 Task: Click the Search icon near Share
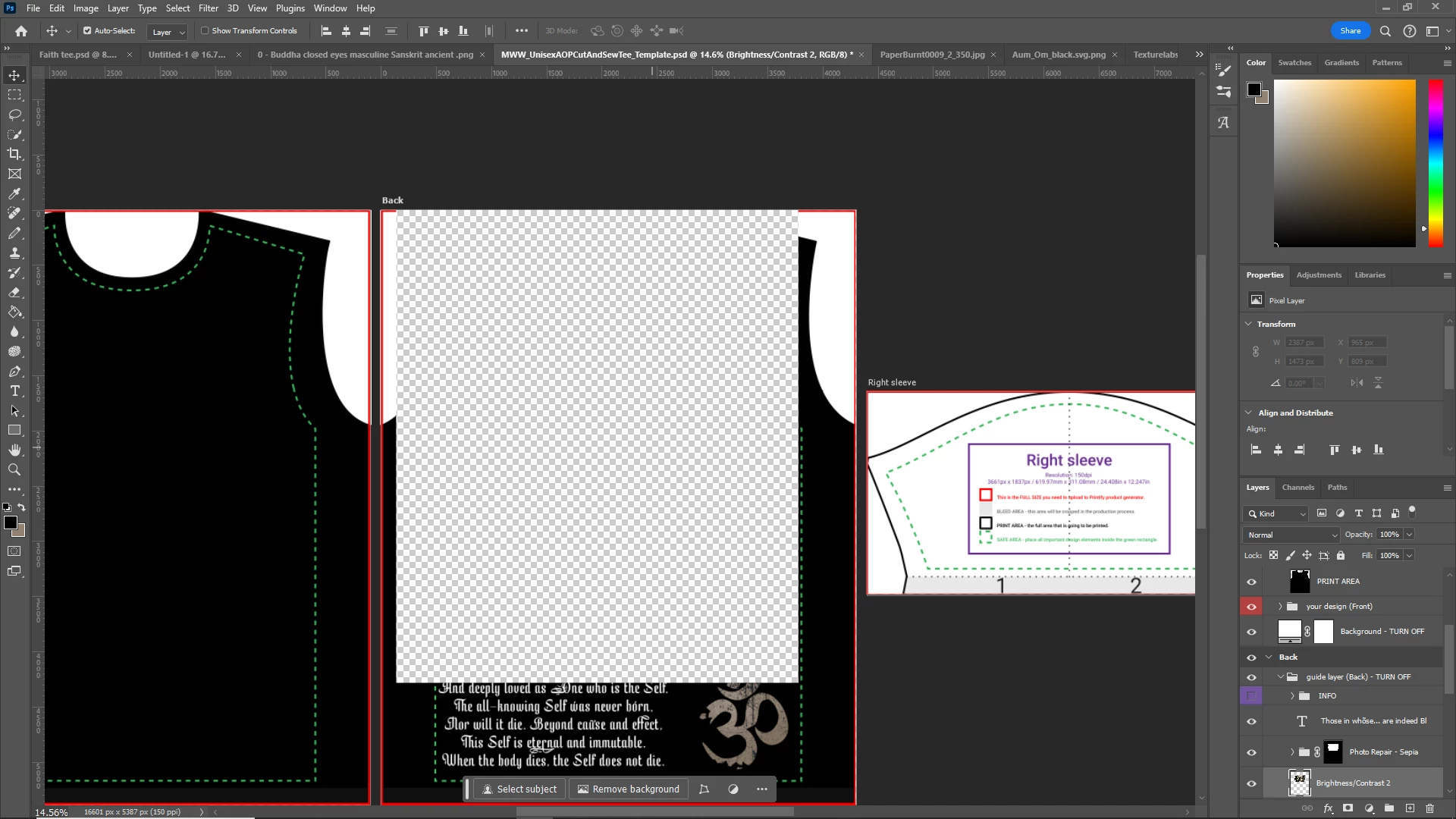click(1385, 31)
